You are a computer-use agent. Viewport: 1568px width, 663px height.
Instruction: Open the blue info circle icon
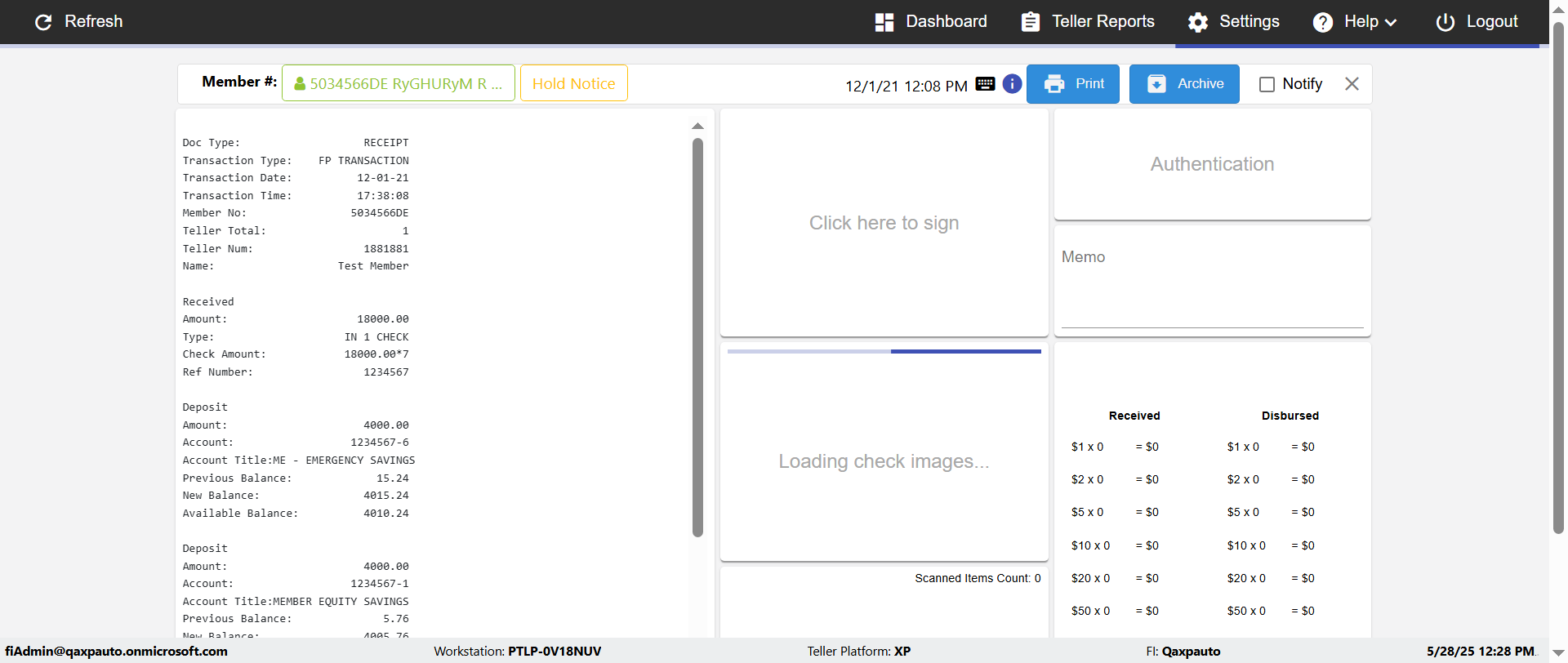pos(1012,84)
